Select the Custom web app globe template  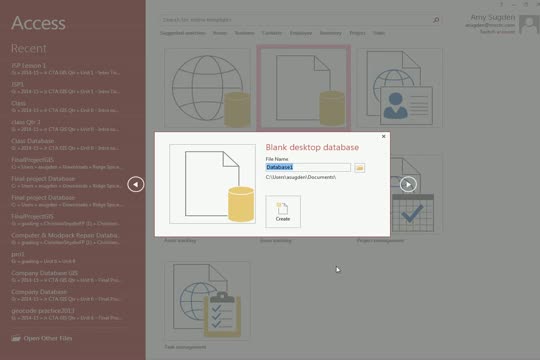pyautogui.click(x=207, y=88)
